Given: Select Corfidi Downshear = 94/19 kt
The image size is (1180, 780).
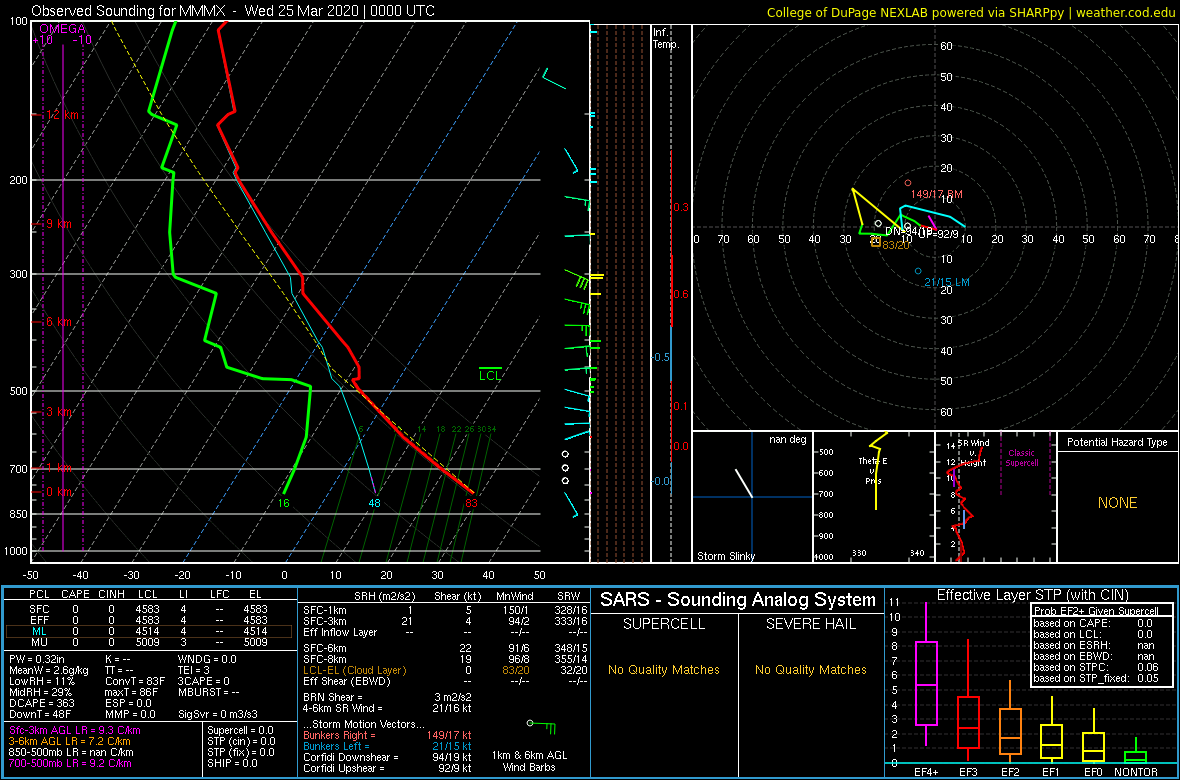Looking at the screenshot, I should (388, 757).
